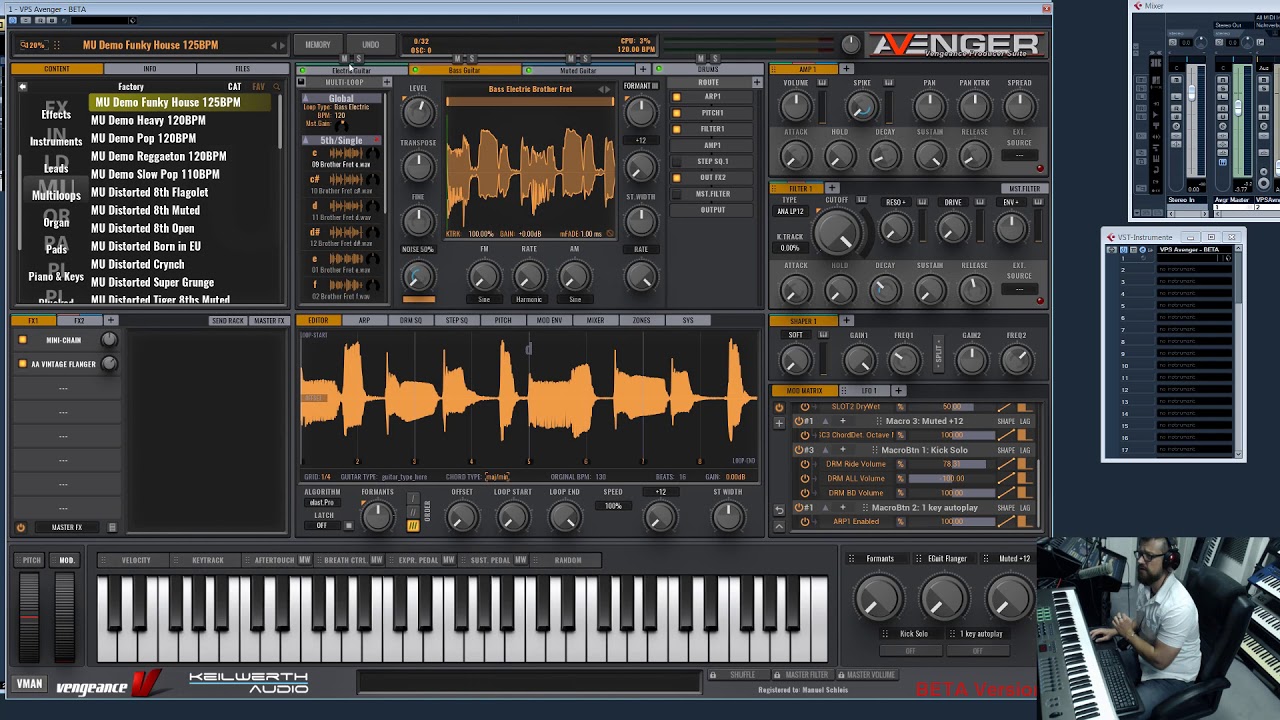
Task: Toggle the ARP1 route enable
Action: (676, 97)
